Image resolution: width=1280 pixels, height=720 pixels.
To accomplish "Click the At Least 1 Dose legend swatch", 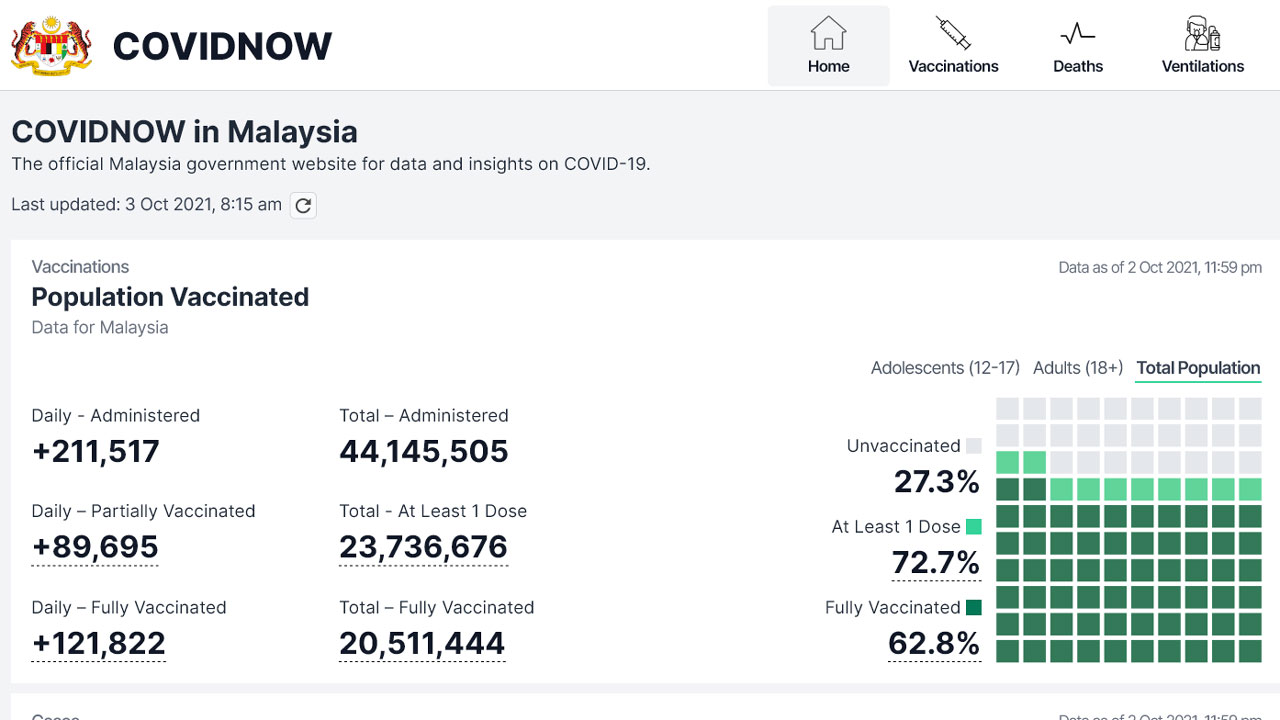I will coord(974,527).
